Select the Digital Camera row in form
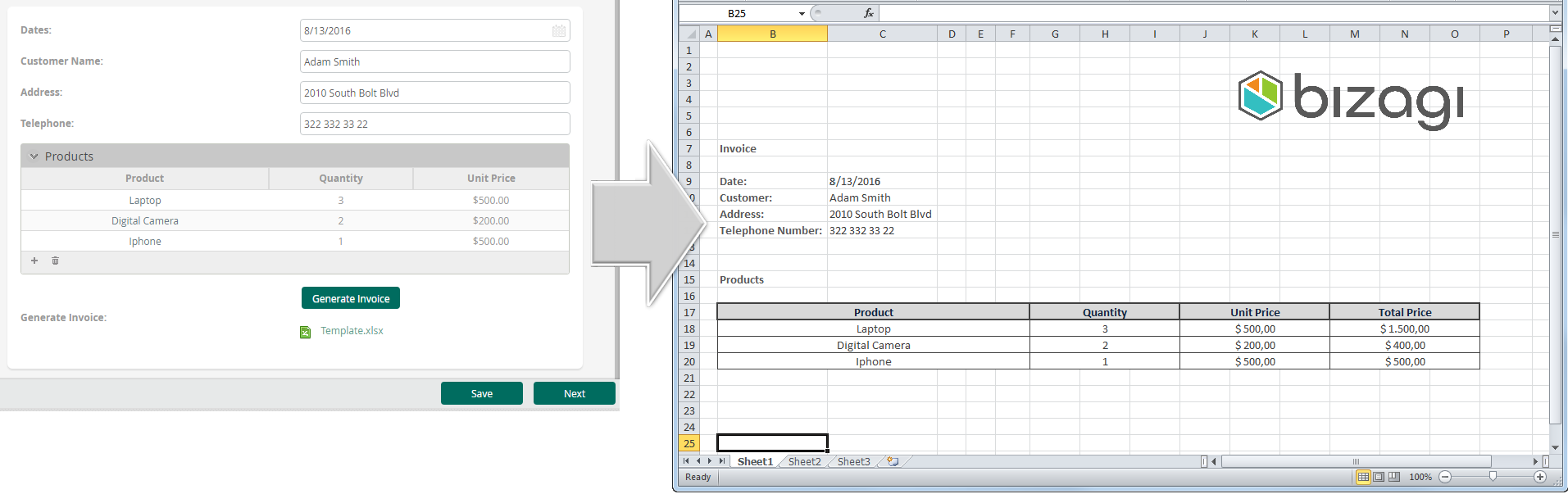Viewport: 1568px width, 494px height. click(295, 220)
